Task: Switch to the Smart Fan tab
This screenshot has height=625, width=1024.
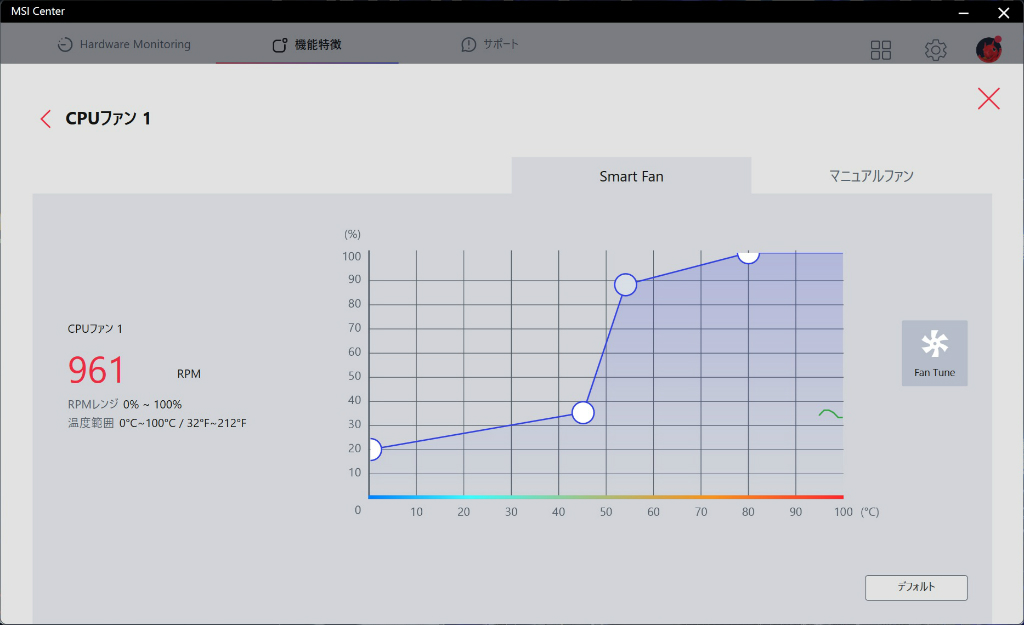Action: [631, 176]
